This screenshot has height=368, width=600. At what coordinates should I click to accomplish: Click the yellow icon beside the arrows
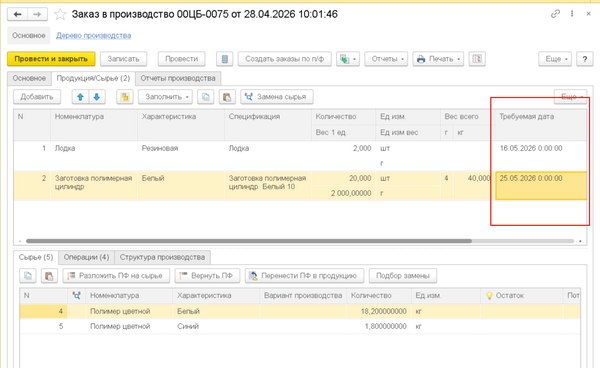point(125,97)
